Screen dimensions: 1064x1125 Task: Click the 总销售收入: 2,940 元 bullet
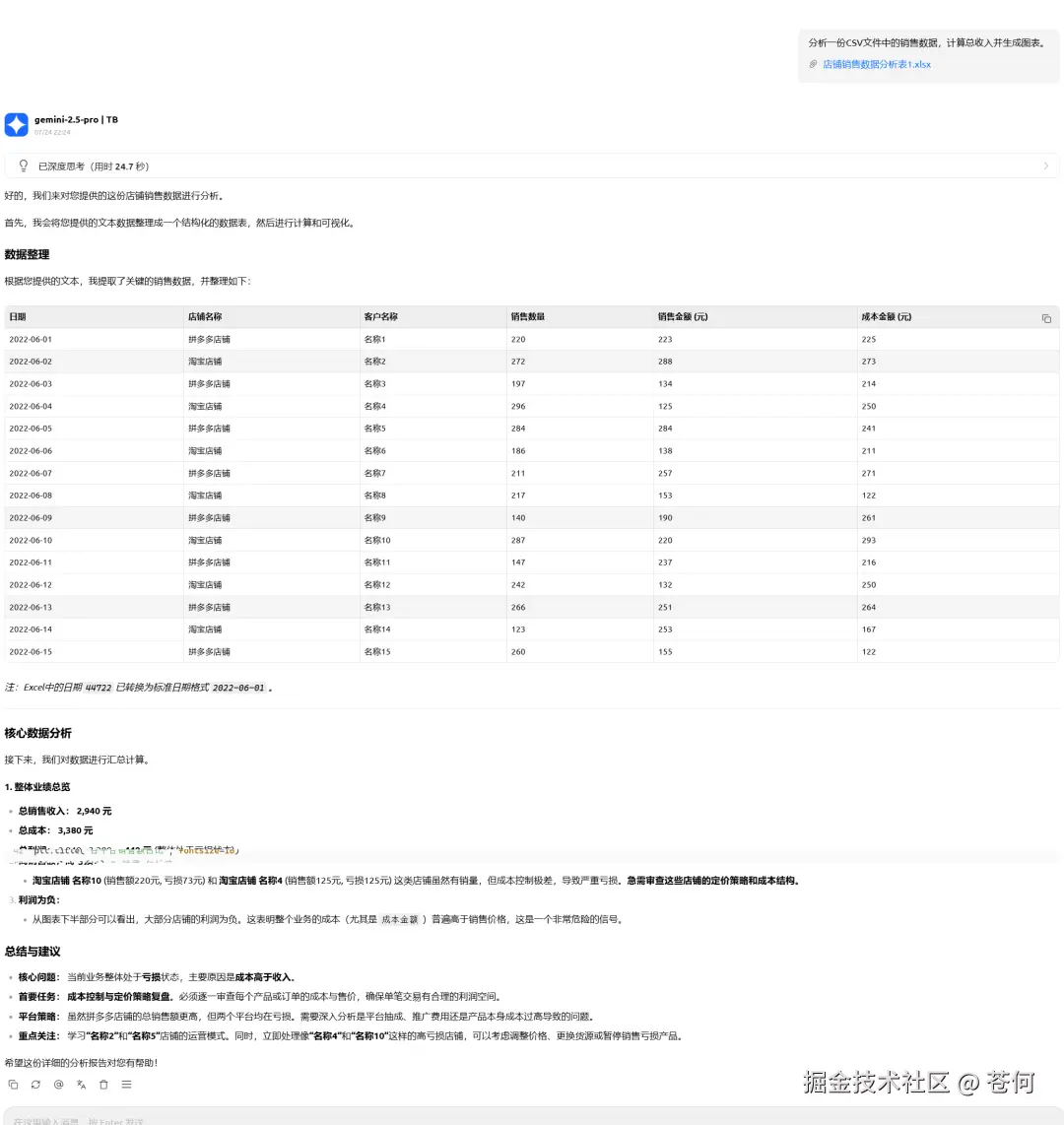click(65, 811)
